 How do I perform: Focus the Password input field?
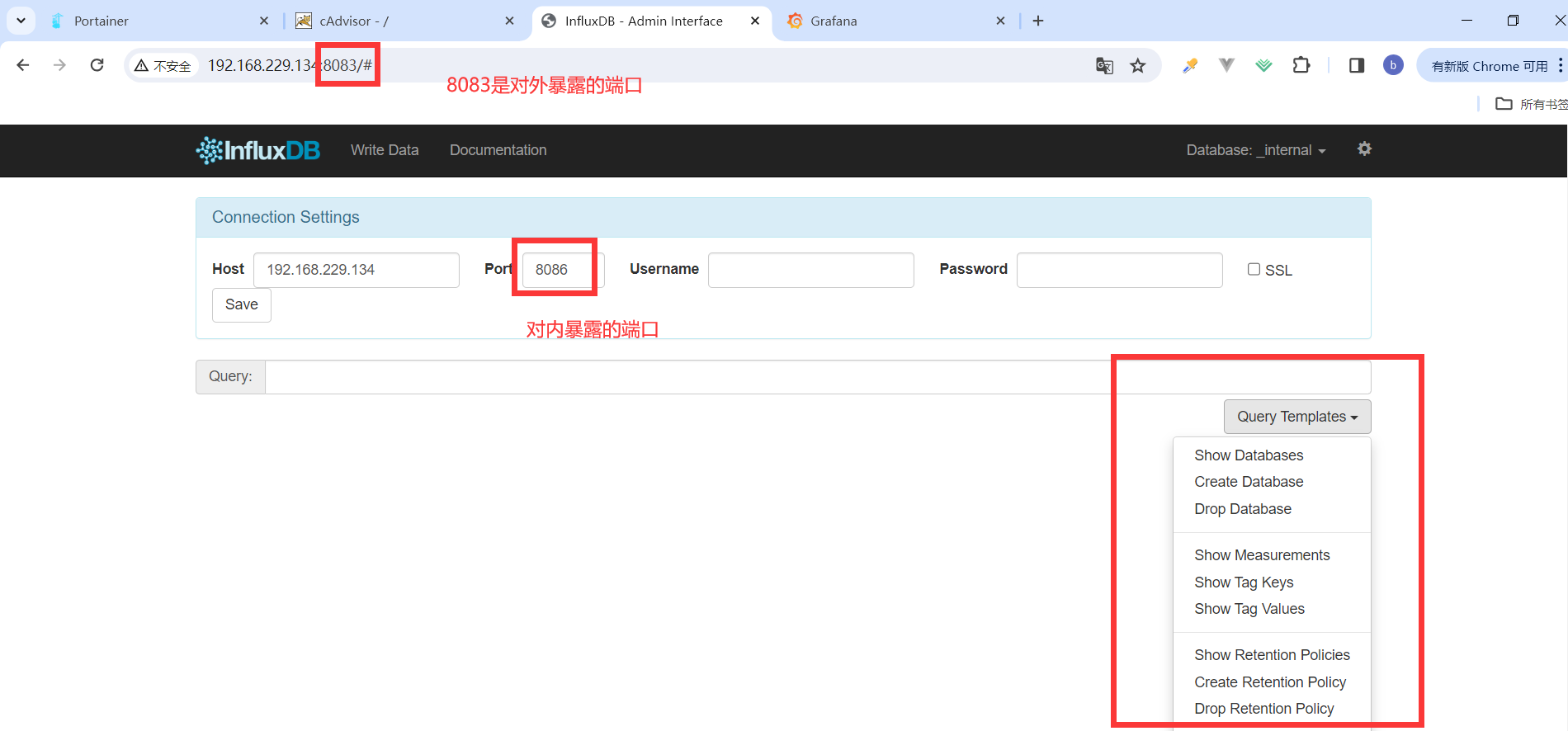(x=1120, y=270)
